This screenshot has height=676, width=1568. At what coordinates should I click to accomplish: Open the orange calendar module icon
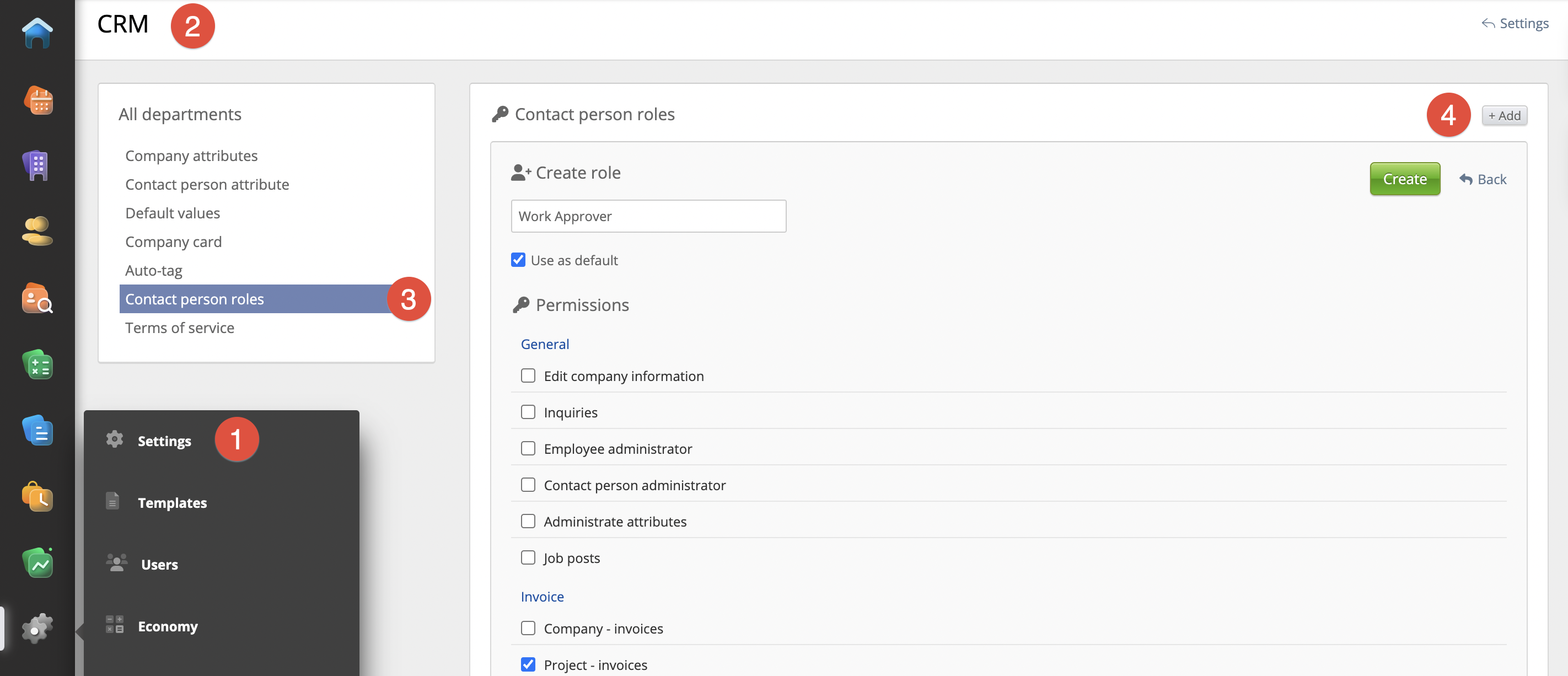[x=37, y=100]
